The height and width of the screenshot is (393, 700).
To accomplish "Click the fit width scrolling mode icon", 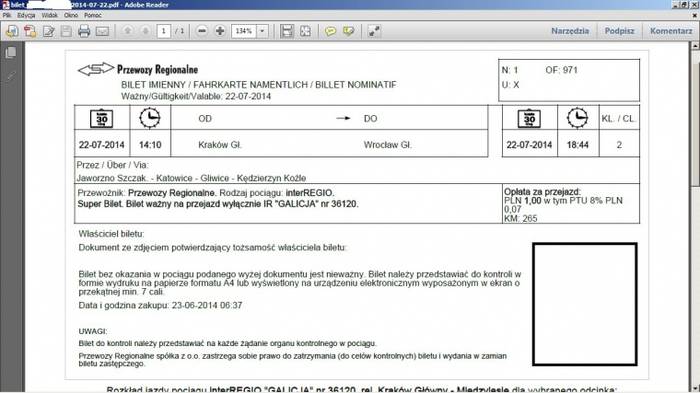I will [x=287, y=31].
